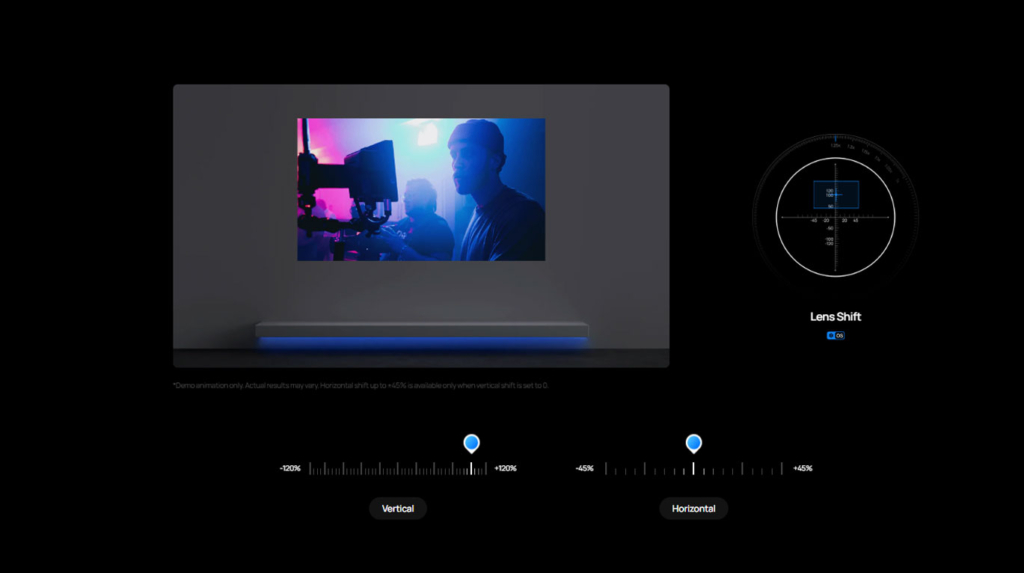The width and height of the screenshot is (1024, 573).
Task: Click the -120% vertical minimum label
Action: [290, 468]
